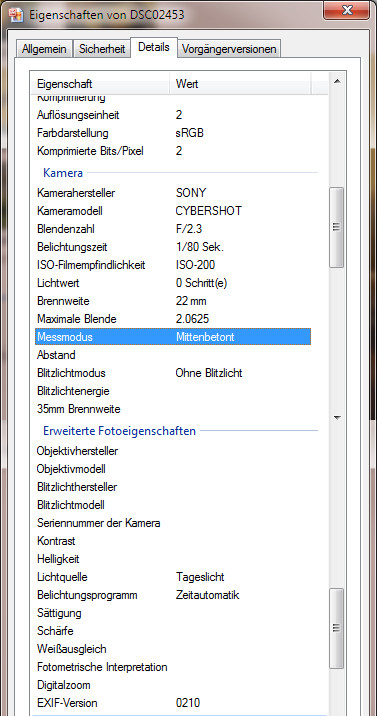
Task: Select the Belichtungsprogramm row
Action: pos(173,595)
